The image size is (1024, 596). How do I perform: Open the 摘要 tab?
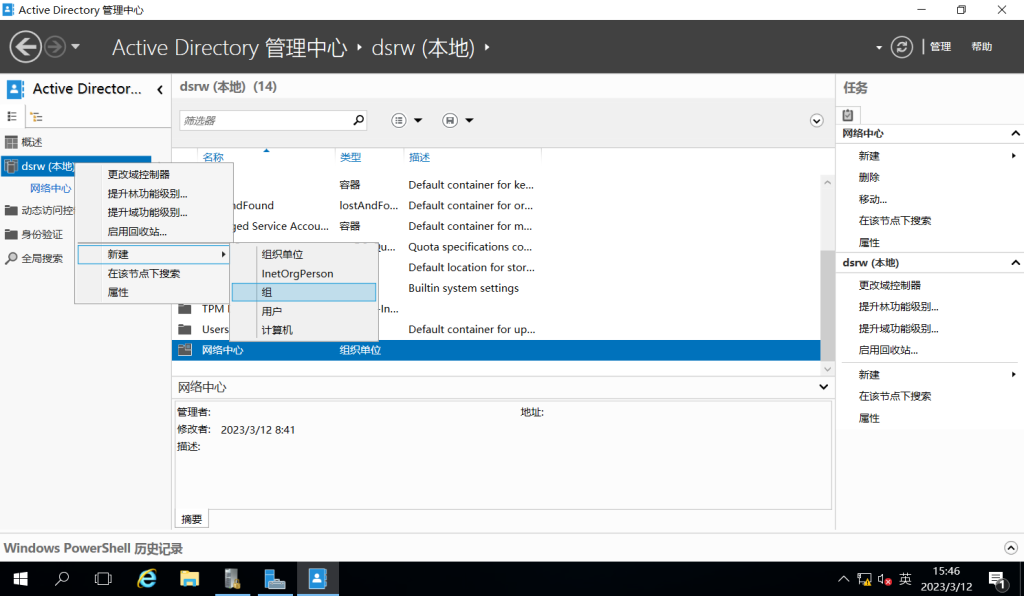point(191,519)
